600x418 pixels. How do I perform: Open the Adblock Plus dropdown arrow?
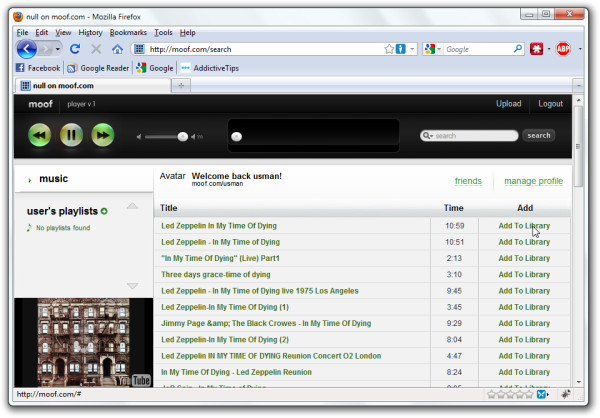click(x=580, y=49)
